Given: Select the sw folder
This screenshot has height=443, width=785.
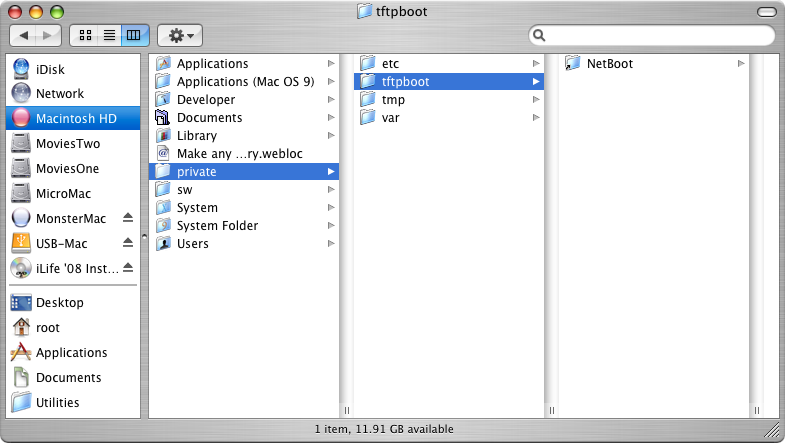Looking at the screenshot, I should coord(244,190).
